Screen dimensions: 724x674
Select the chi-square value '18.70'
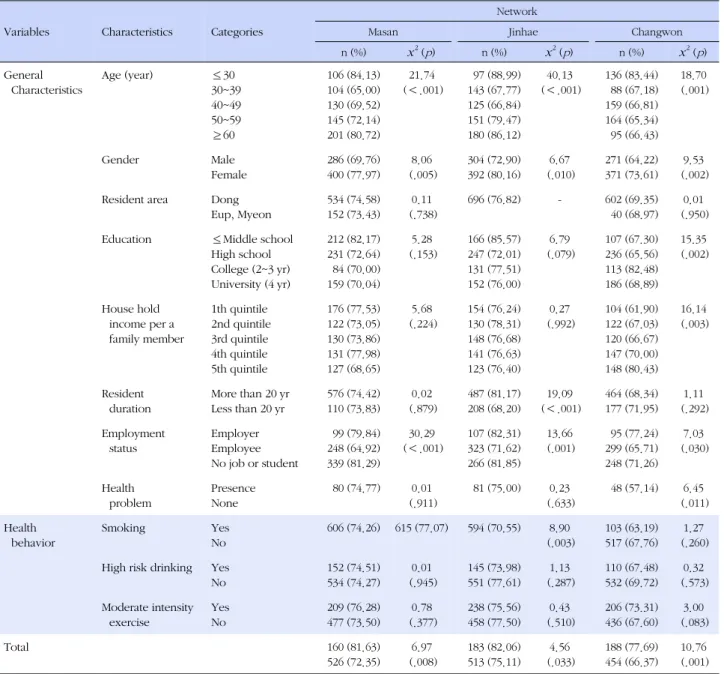coord(694,75)
